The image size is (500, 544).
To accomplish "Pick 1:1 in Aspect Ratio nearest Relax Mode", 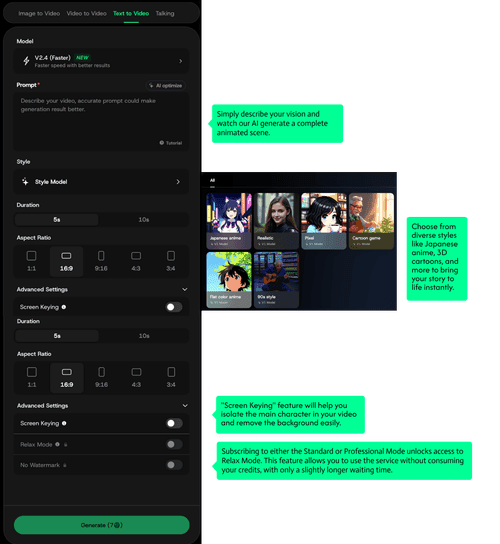I will (32, 377).
